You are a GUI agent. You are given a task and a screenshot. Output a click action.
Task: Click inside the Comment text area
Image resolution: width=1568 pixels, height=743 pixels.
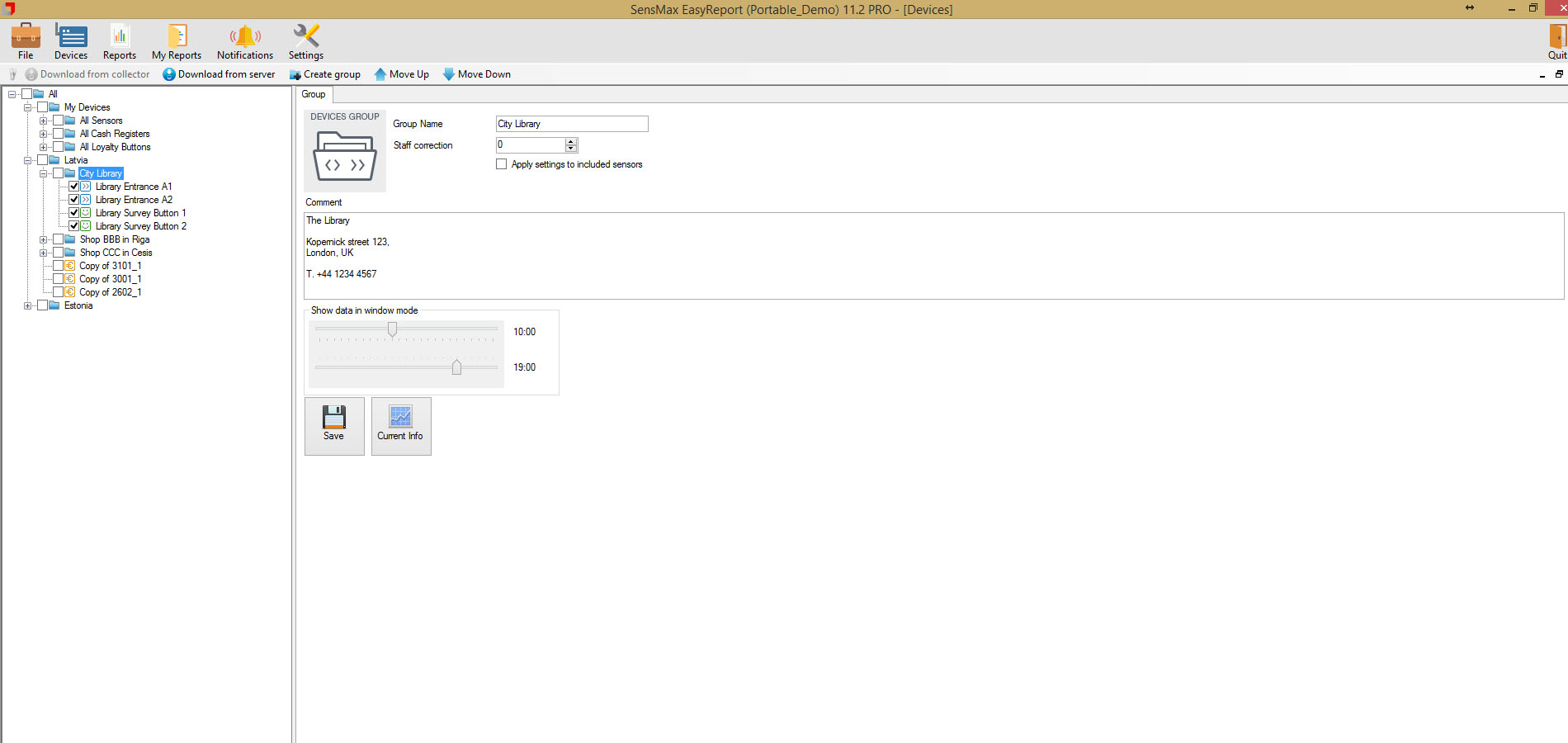point(934,256)
